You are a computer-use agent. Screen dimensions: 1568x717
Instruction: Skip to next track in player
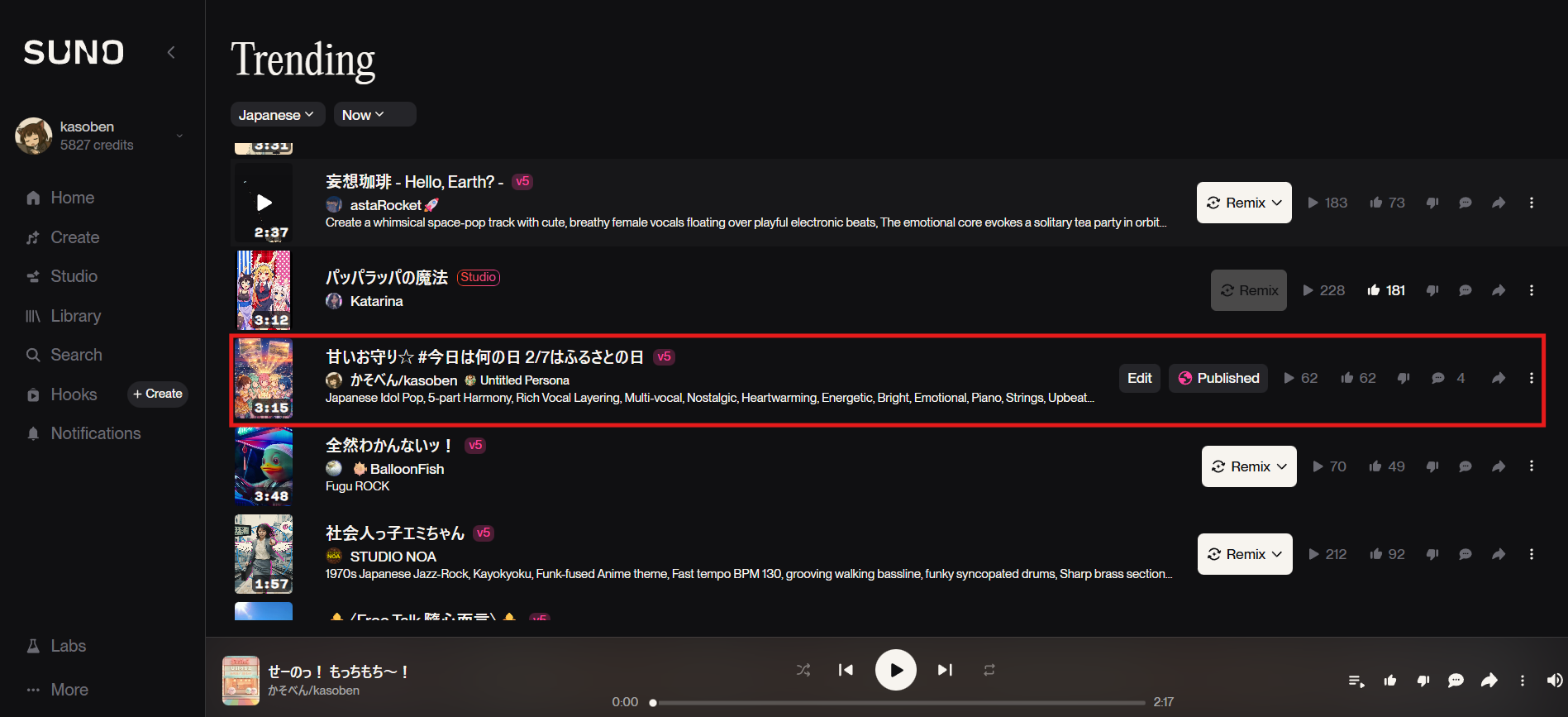[x=945, y=670]
